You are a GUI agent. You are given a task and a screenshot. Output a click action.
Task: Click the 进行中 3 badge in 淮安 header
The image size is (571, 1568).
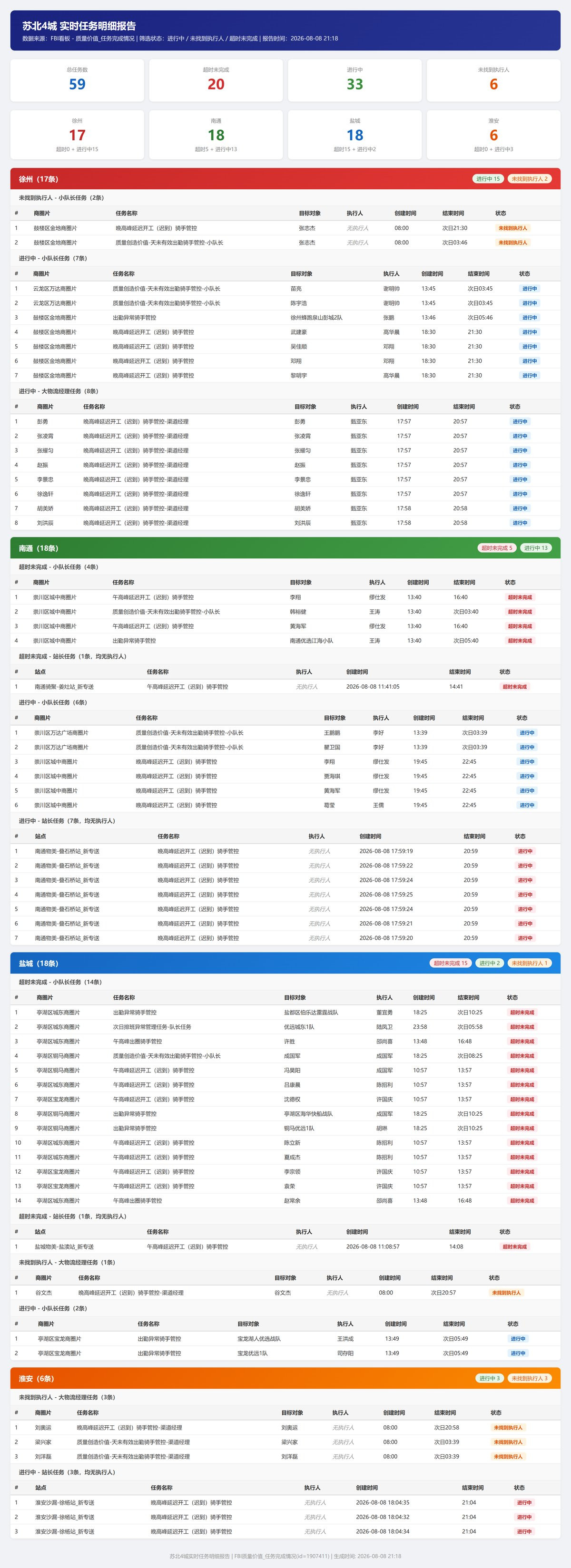[x=490, y=1378]
